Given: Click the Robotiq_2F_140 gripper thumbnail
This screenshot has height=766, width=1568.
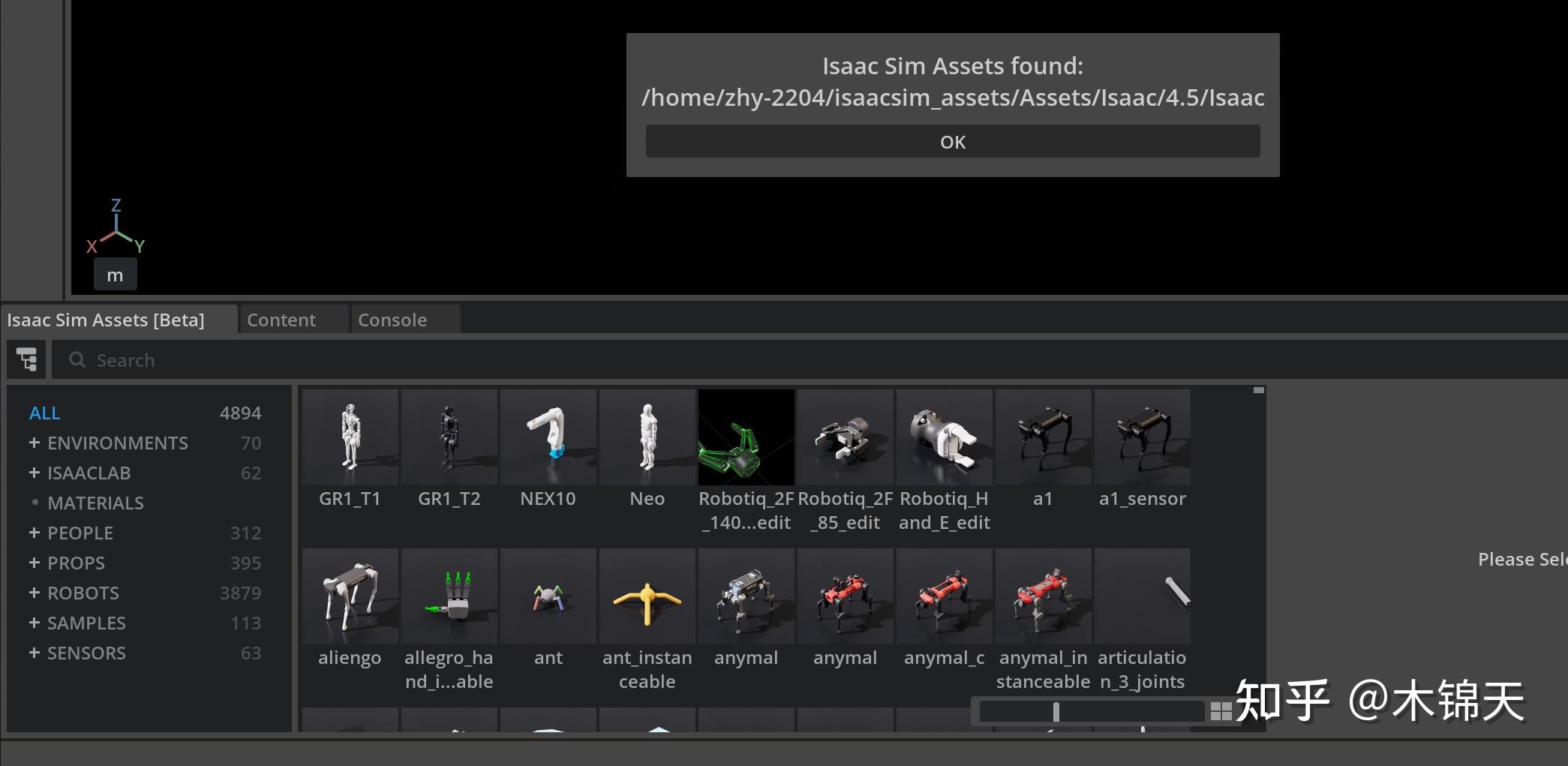Looking at the screenshot, I should 746,437.
